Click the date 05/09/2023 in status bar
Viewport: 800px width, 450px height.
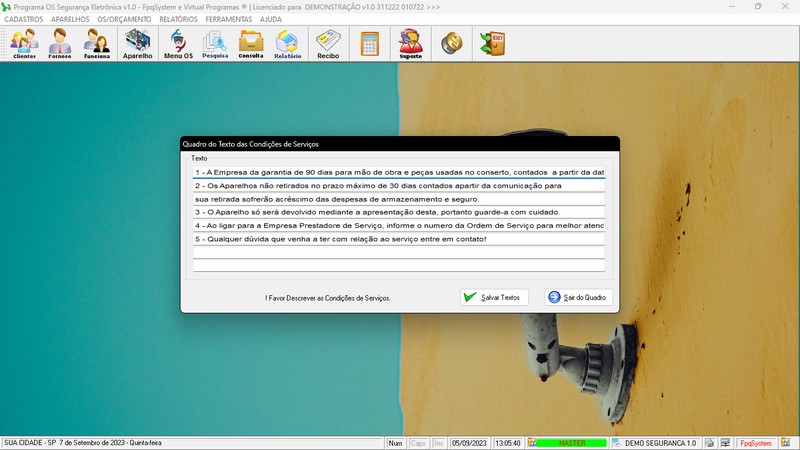point(469,443)
